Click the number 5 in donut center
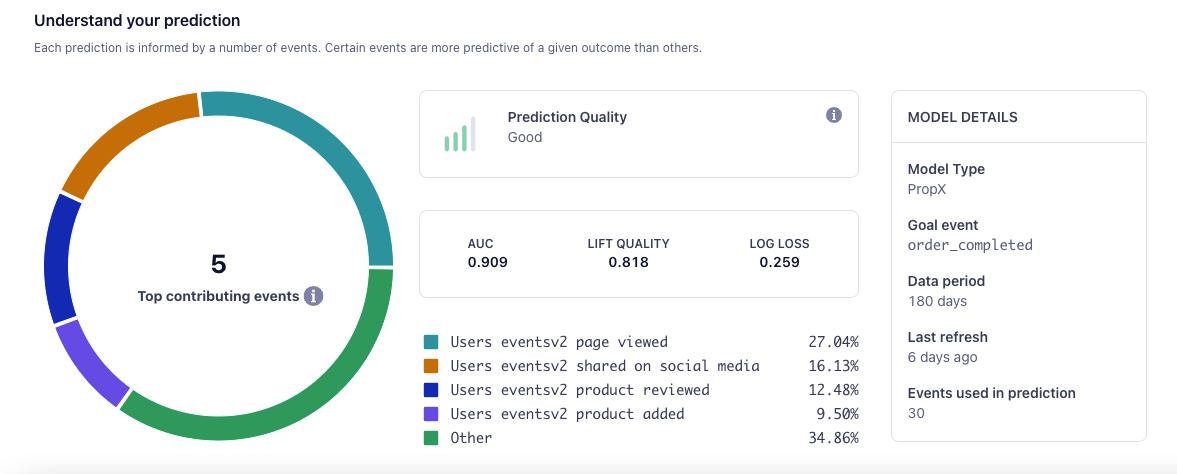Screen dimensions: 1177x474 point(218,264)
